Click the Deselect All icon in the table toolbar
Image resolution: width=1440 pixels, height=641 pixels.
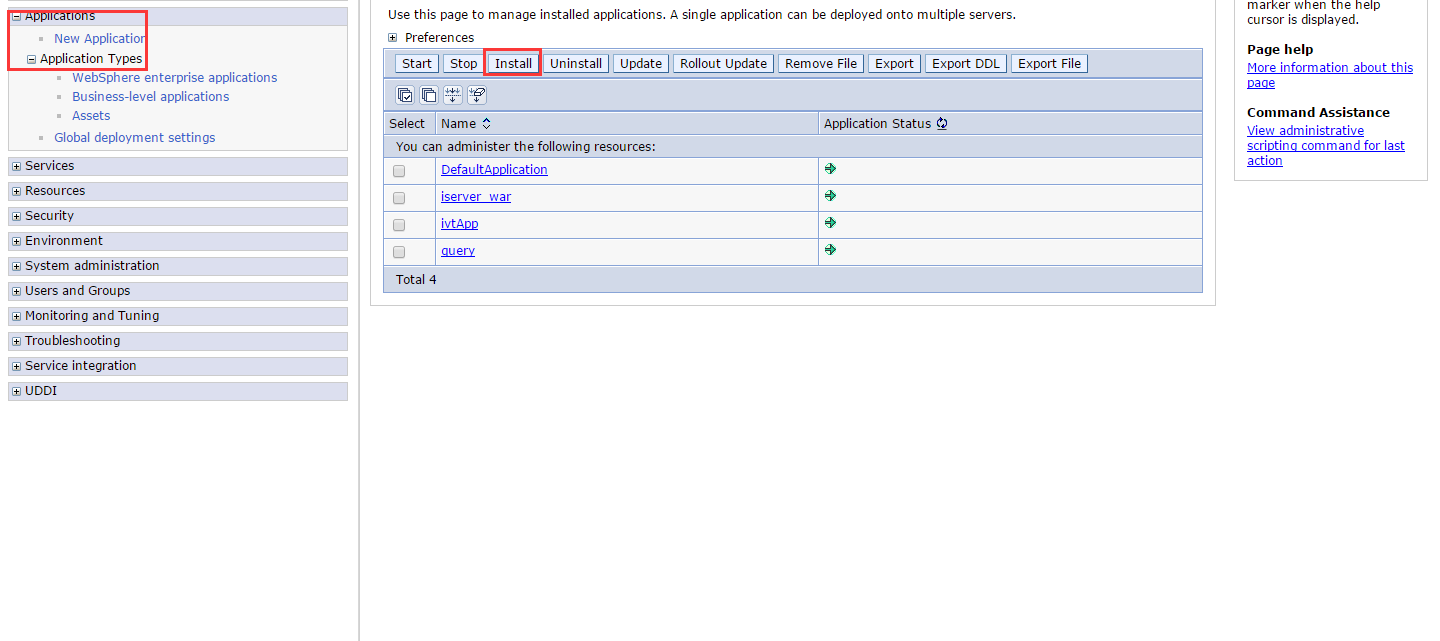pos(429,95)
